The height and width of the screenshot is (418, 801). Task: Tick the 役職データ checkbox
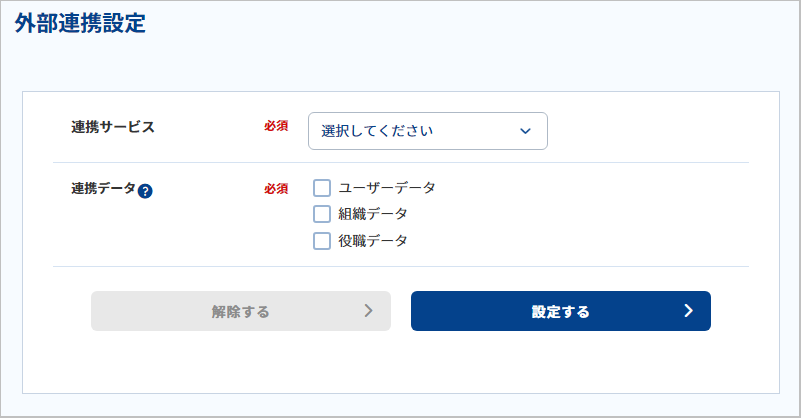pos(322,241)
